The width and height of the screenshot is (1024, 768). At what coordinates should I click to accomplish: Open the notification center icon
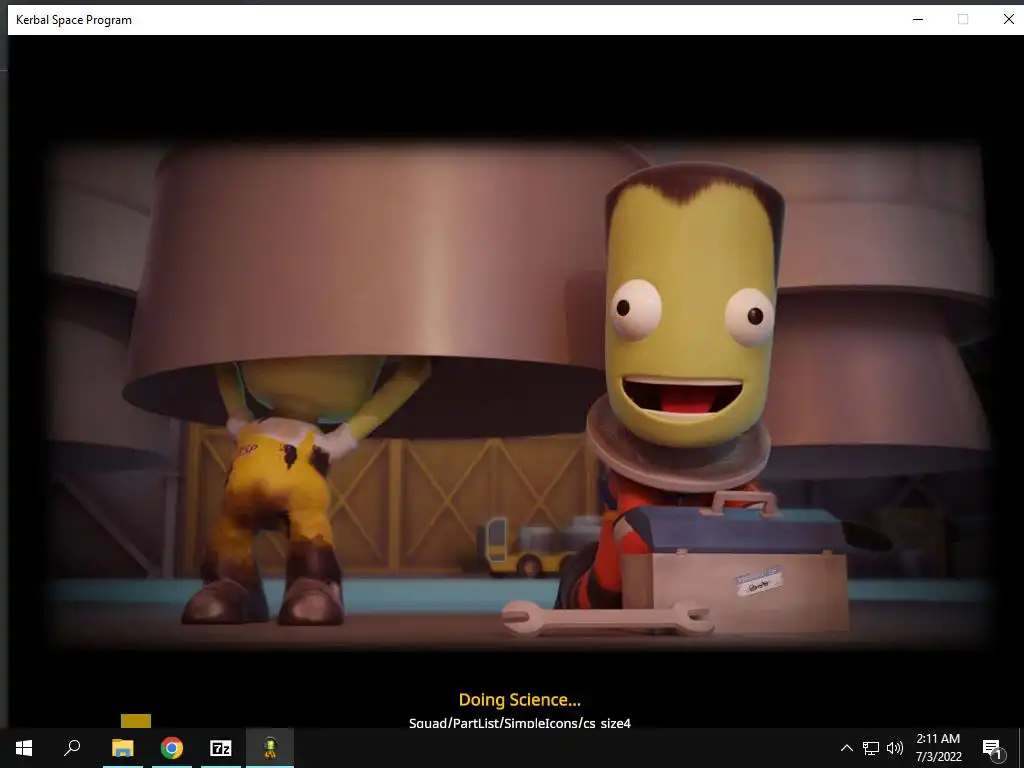[x=992, y=749]
